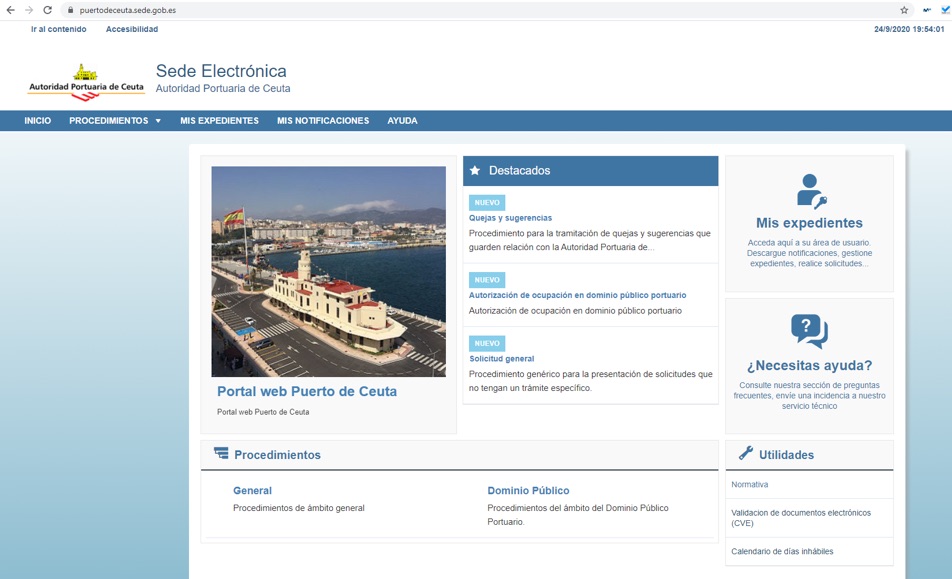Click the Procedimientos list icon

click(x=221, y=453)
